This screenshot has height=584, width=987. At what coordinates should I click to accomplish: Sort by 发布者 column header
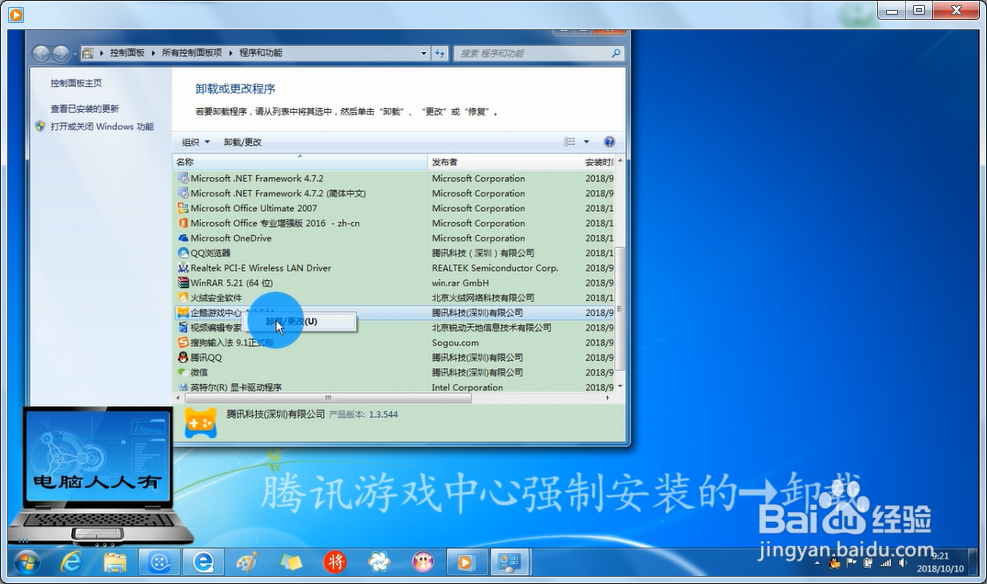[504, 162]
